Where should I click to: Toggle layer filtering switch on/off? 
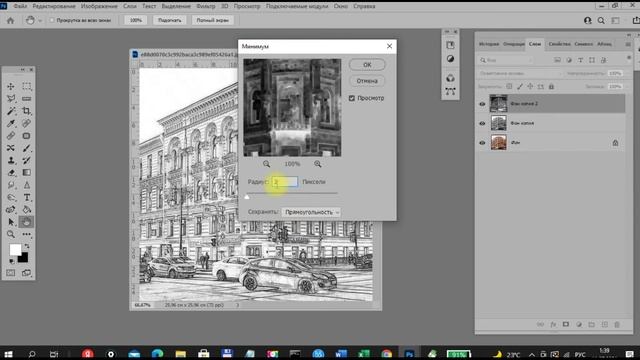(629, 58)
